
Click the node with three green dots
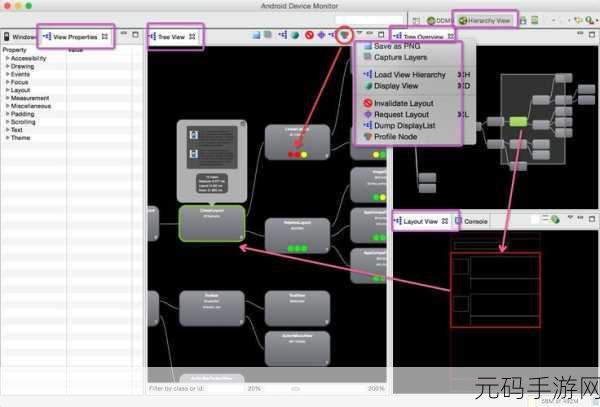click(297, 236)
